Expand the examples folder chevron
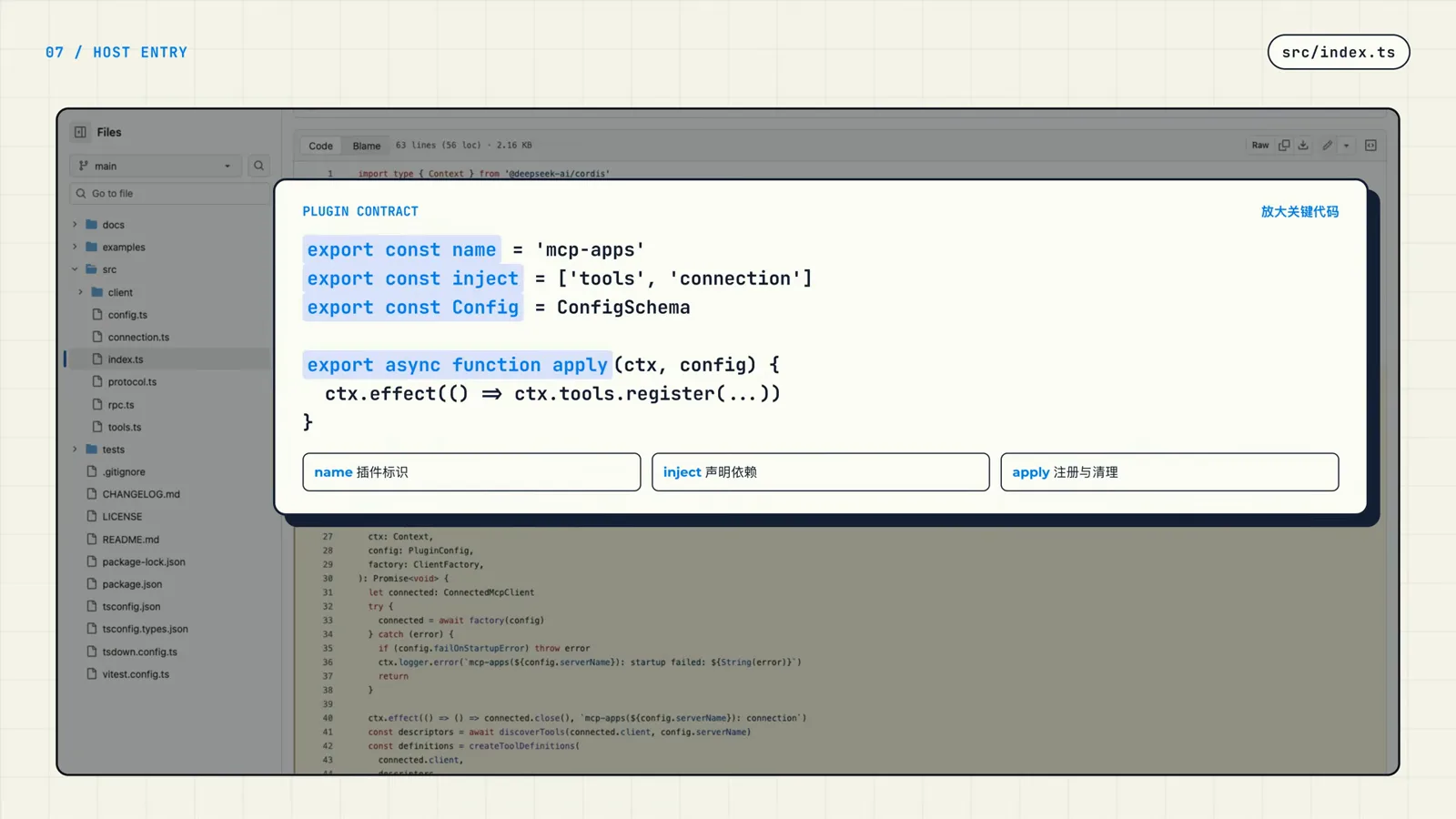The image size is (1456, 819). (x=75, y=247)
